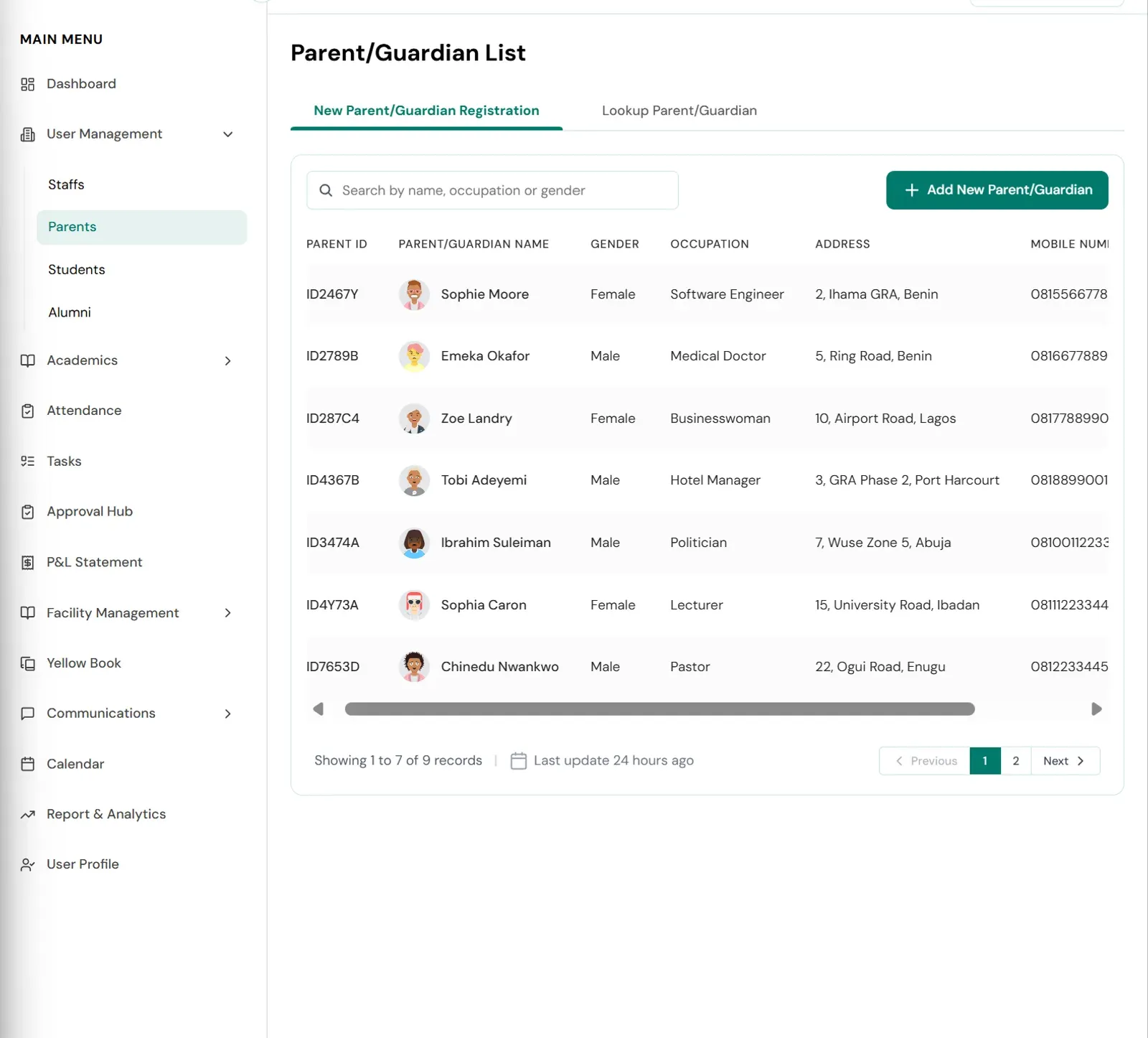Image resolution: width=1148 pixels, height=1038 pixels.
Task: Expand the Facility Management submenu arrow
Action: point(227,612)
